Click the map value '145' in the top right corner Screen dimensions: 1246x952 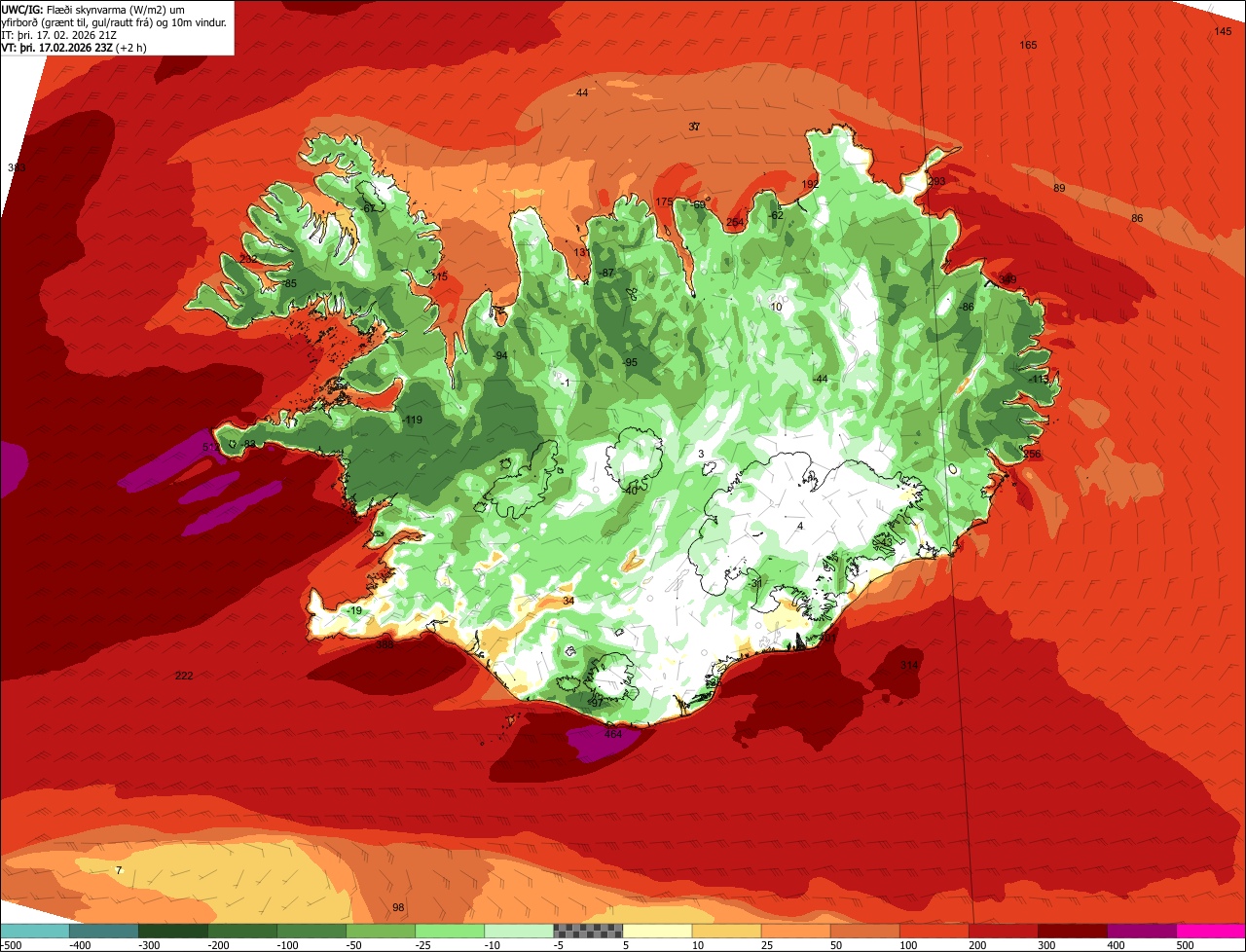[1223, 32]
